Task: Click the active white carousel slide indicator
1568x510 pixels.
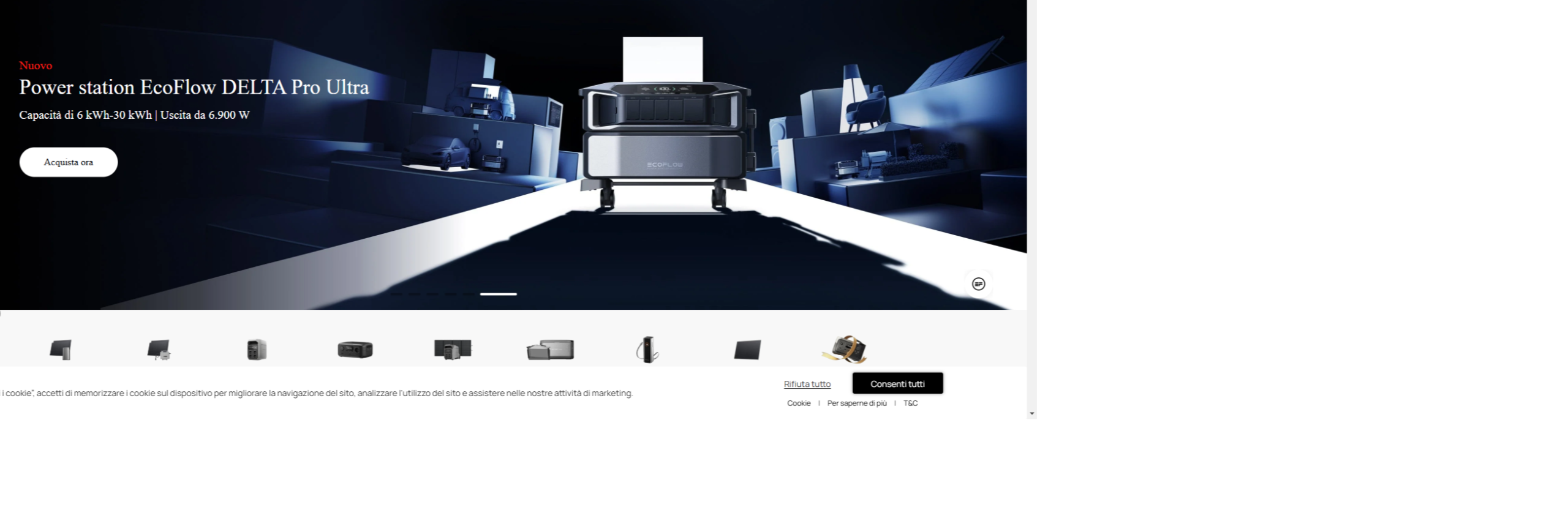Action: (x=498, y=294)
